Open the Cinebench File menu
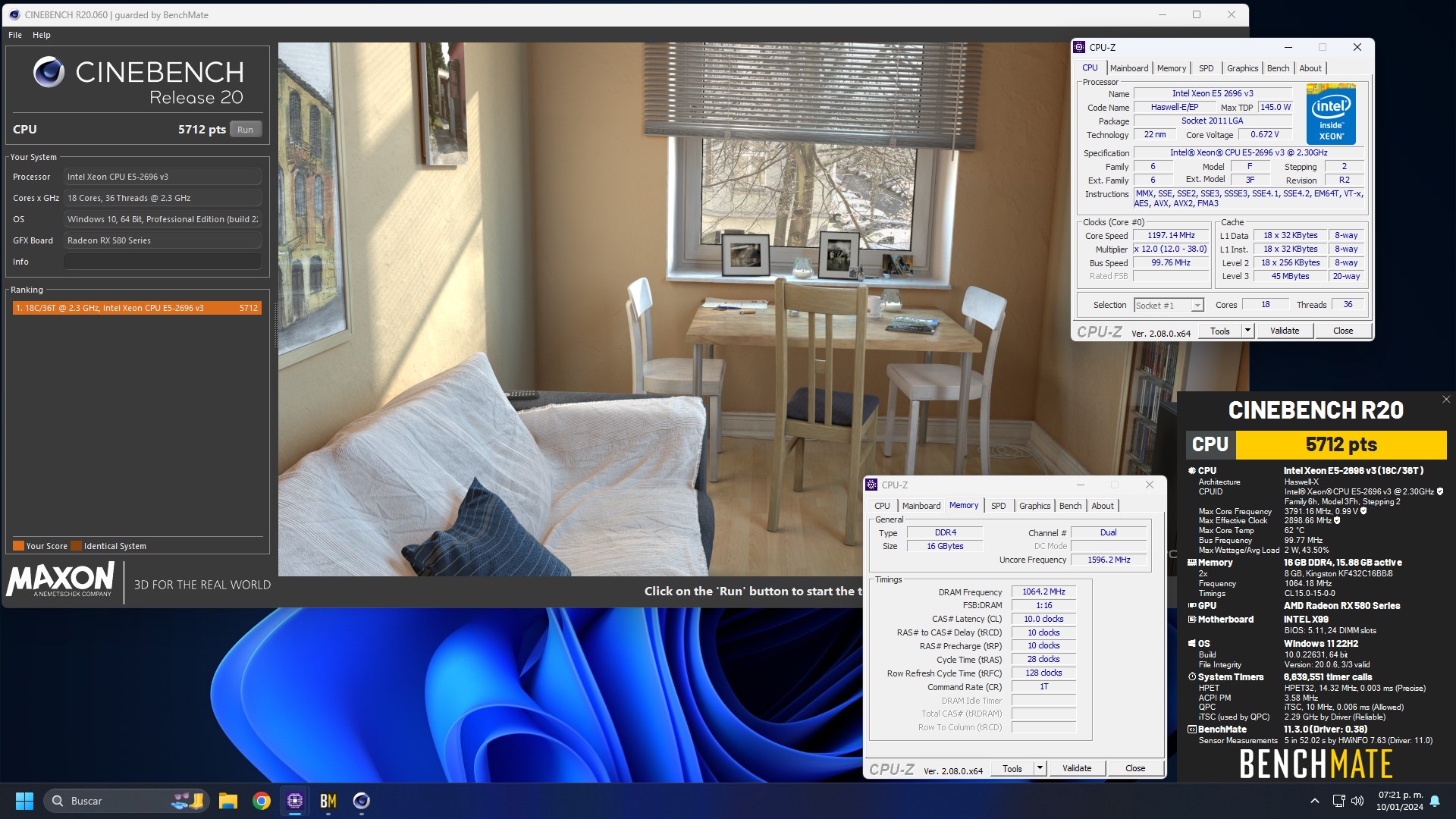Screen dimensions: 1456x819 (15, 35)
